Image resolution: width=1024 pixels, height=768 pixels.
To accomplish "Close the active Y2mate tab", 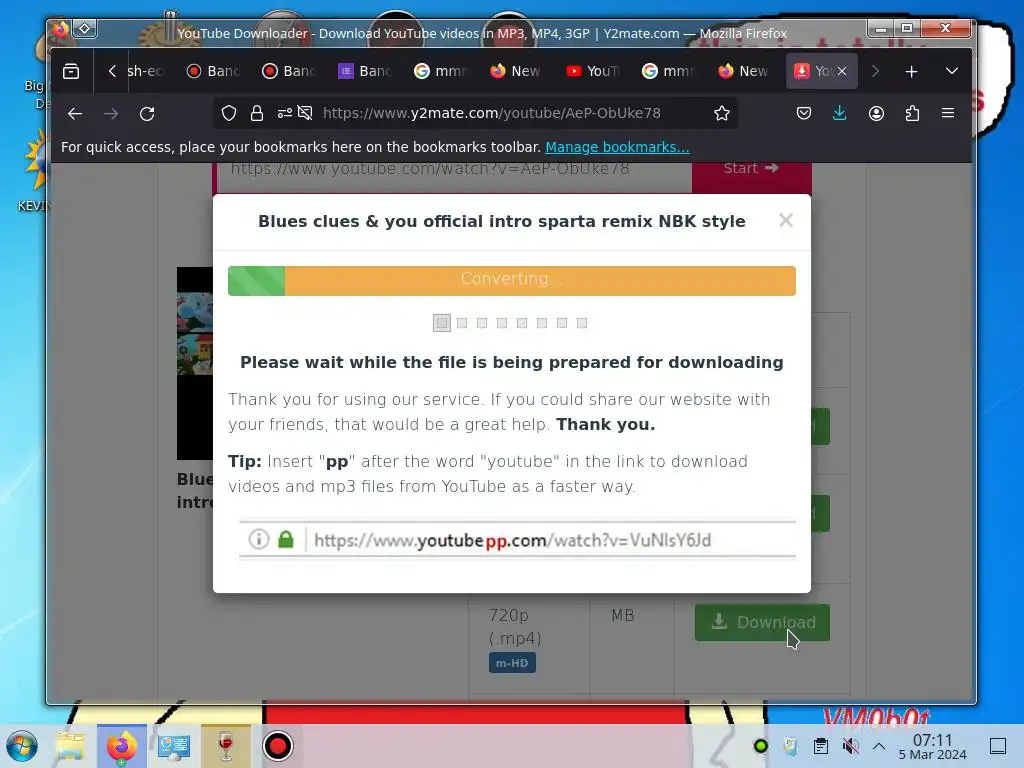I will pos(842,71).
